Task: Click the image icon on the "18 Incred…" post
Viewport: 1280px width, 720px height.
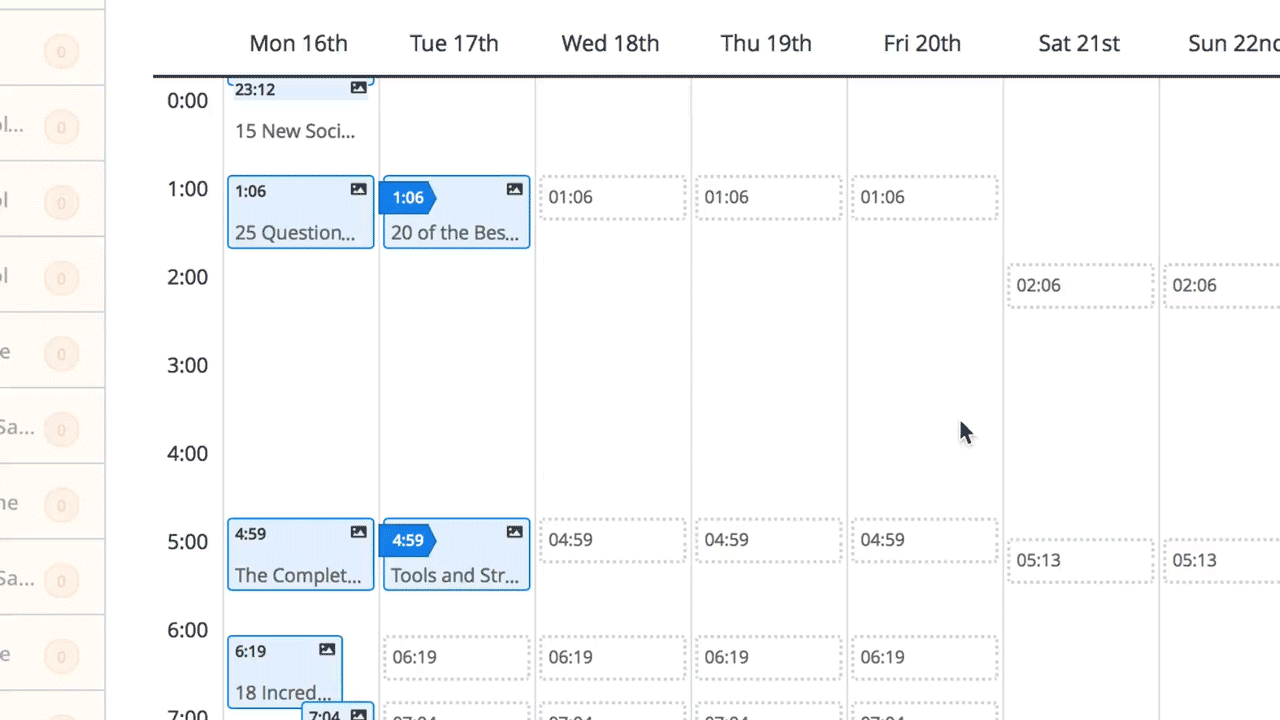Action: pyautogui.click(x=327, y=649)
